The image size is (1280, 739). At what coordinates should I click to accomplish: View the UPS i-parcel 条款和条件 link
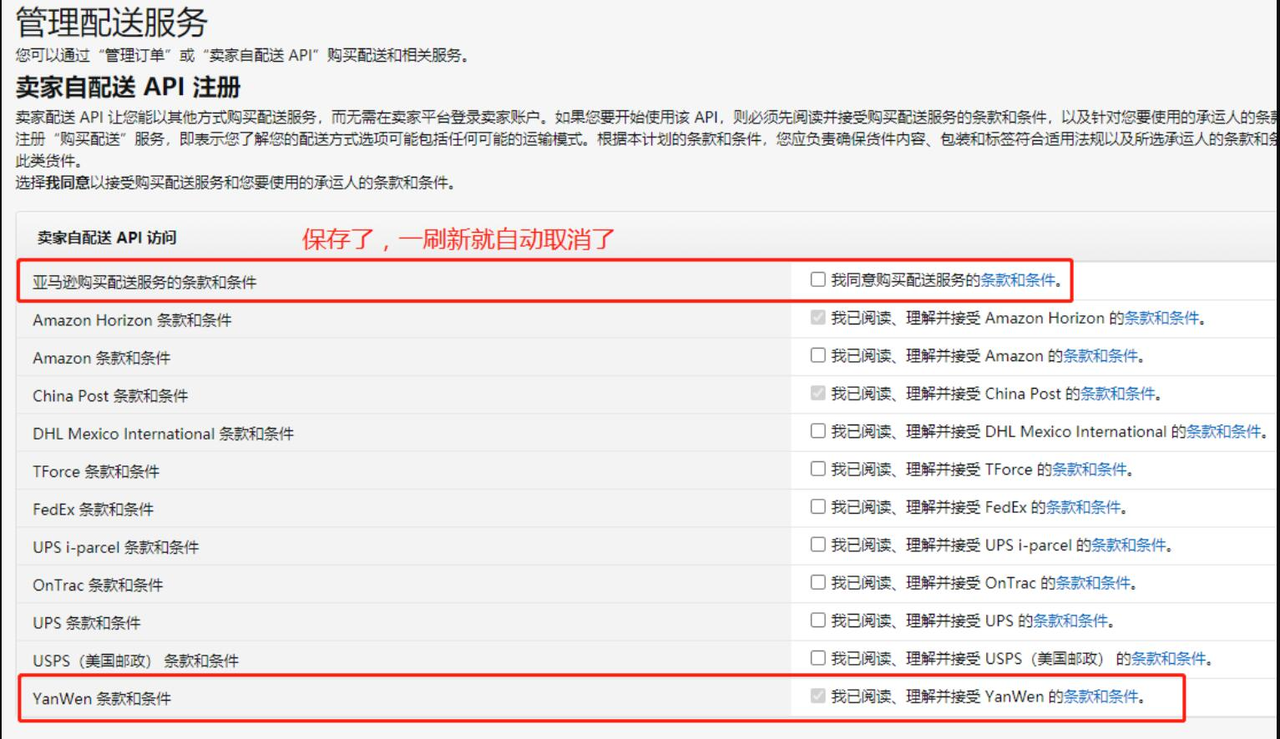1128,545
